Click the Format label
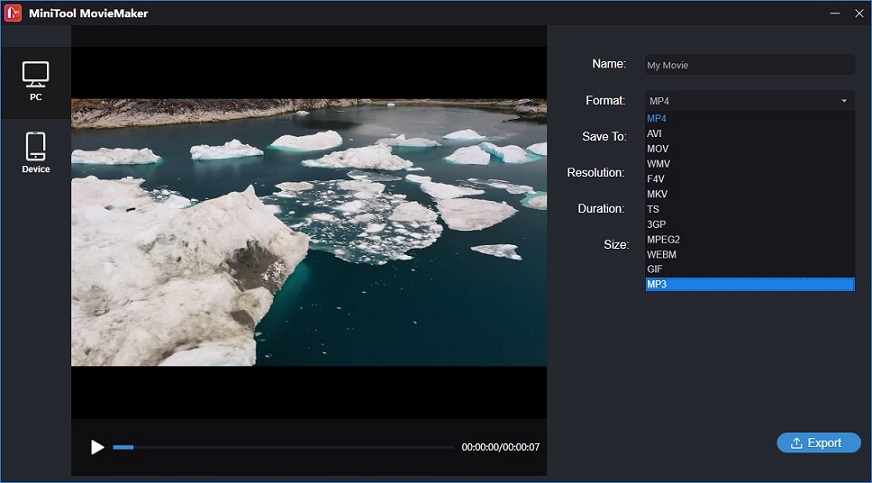872x483 pixels. [x=605, y=101]
